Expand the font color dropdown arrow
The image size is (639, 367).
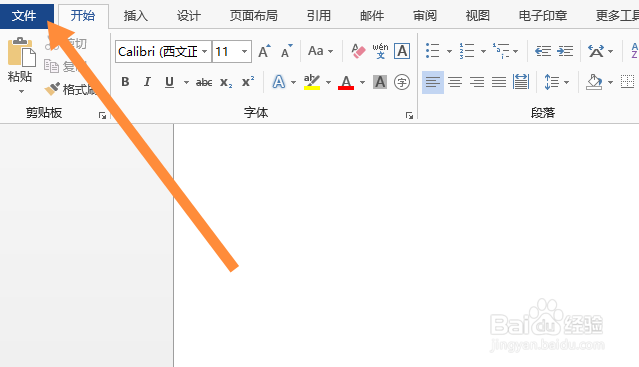click(x=362, y=83)
